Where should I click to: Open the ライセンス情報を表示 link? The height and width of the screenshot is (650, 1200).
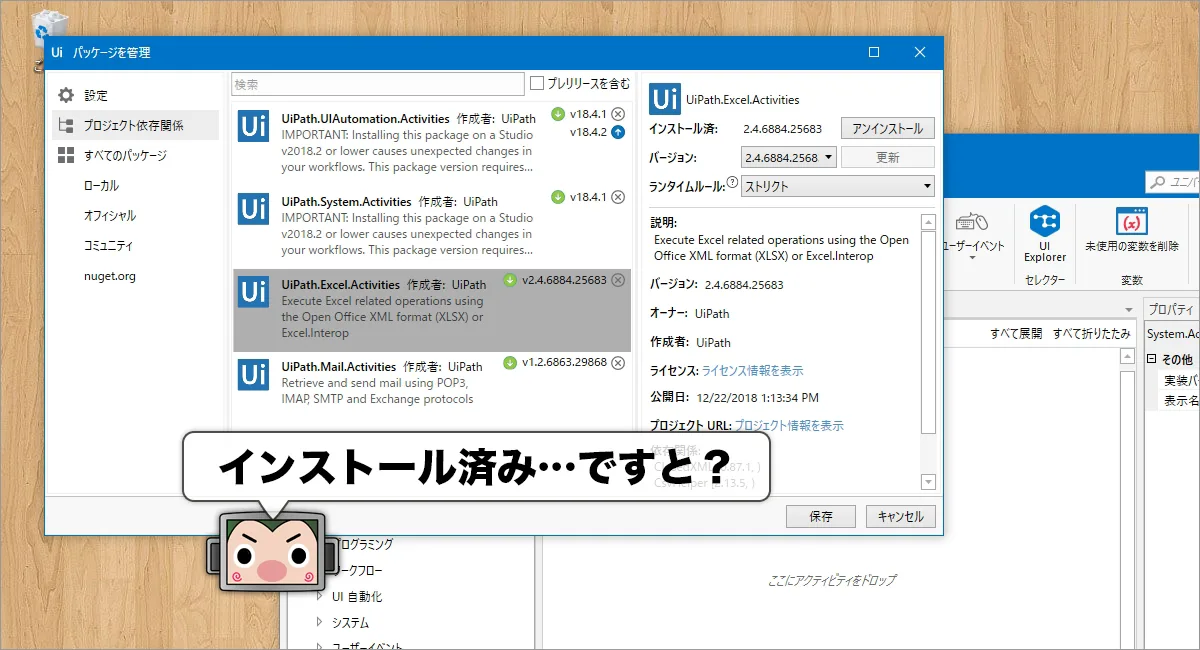coord(752,370)
